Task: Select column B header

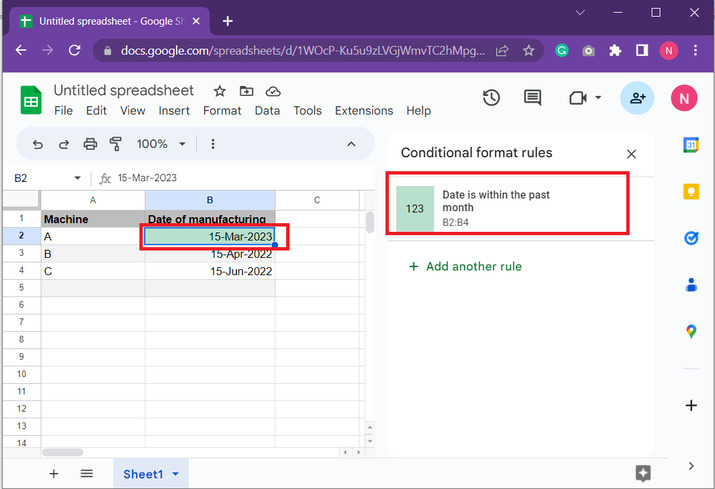Action: 210,200
